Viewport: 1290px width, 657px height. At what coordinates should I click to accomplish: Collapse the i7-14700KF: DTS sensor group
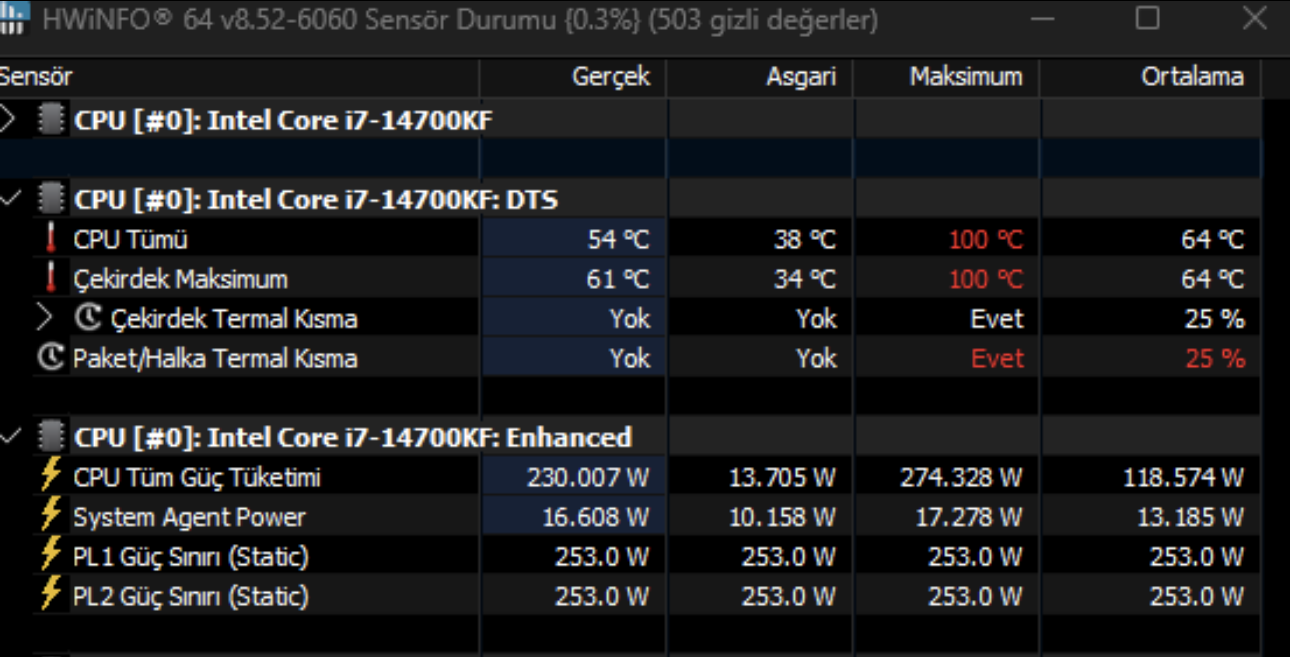(9, 199)
